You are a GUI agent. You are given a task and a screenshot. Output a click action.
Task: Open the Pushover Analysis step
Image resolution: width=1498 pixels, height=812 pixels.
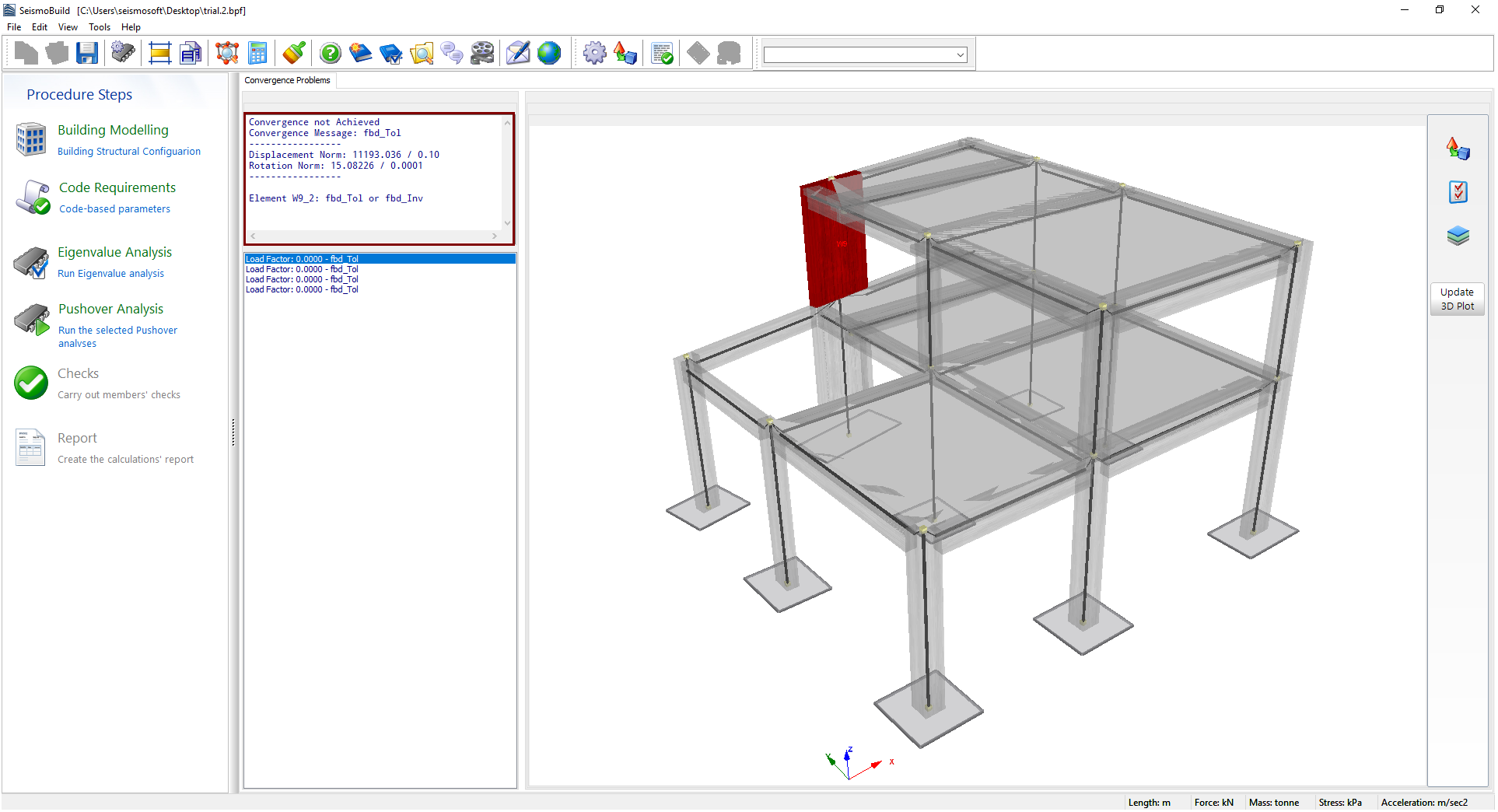[110, 310]
